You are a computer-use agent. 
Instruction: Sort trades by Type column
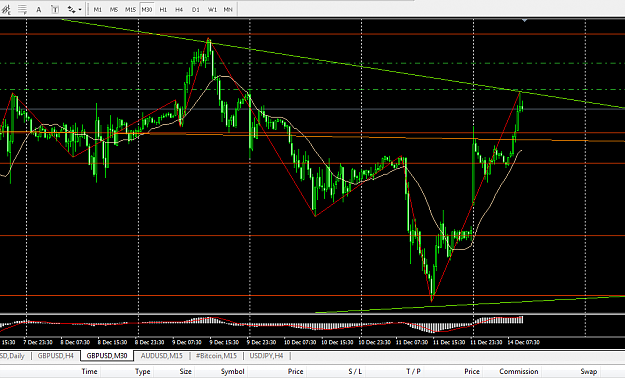143,372
